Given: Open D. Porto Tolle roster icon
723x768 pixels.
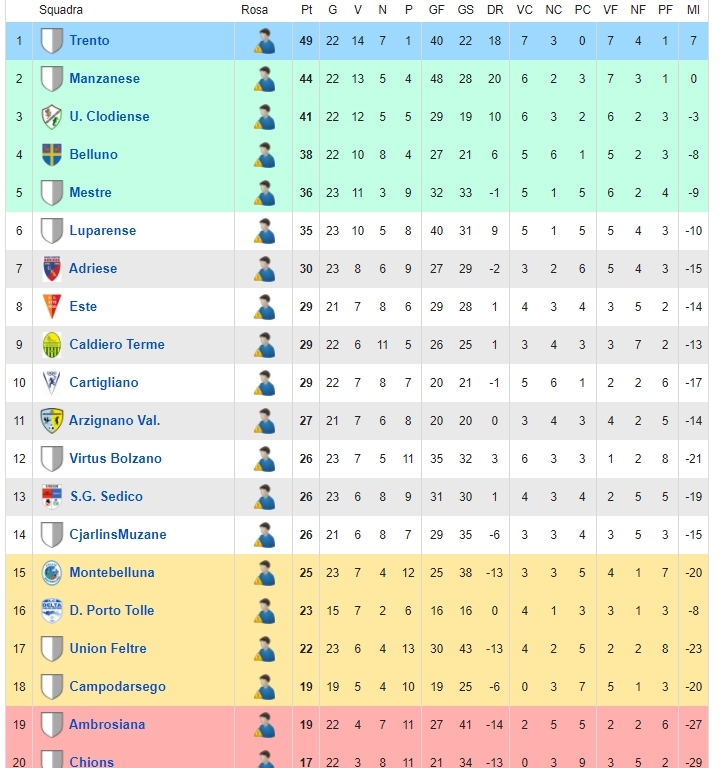Looking at the screenshot, I should pyautogui.click(x=265, y=611).
